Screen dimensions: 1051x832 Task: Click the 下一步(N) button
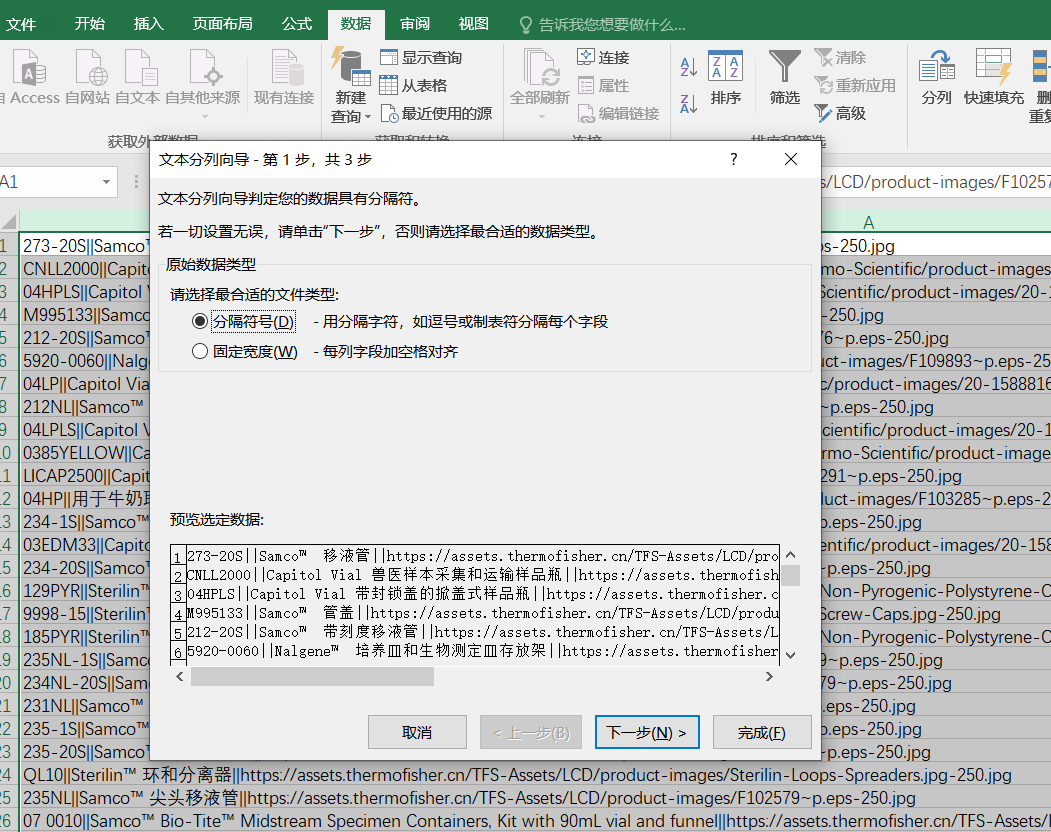point(646,732)
